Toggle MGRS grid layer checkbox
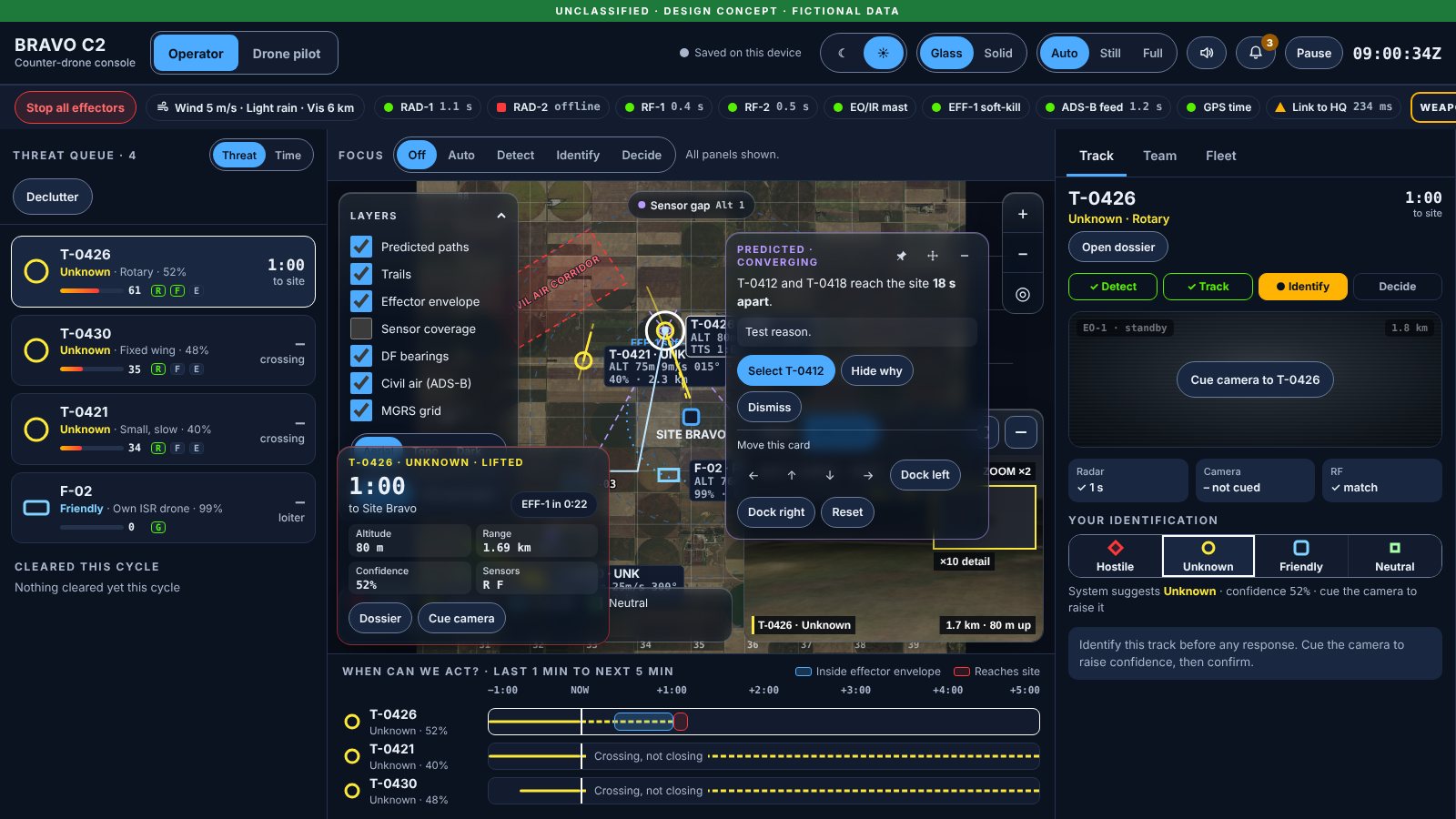1456x819 pixels. [x=361, y=410]
